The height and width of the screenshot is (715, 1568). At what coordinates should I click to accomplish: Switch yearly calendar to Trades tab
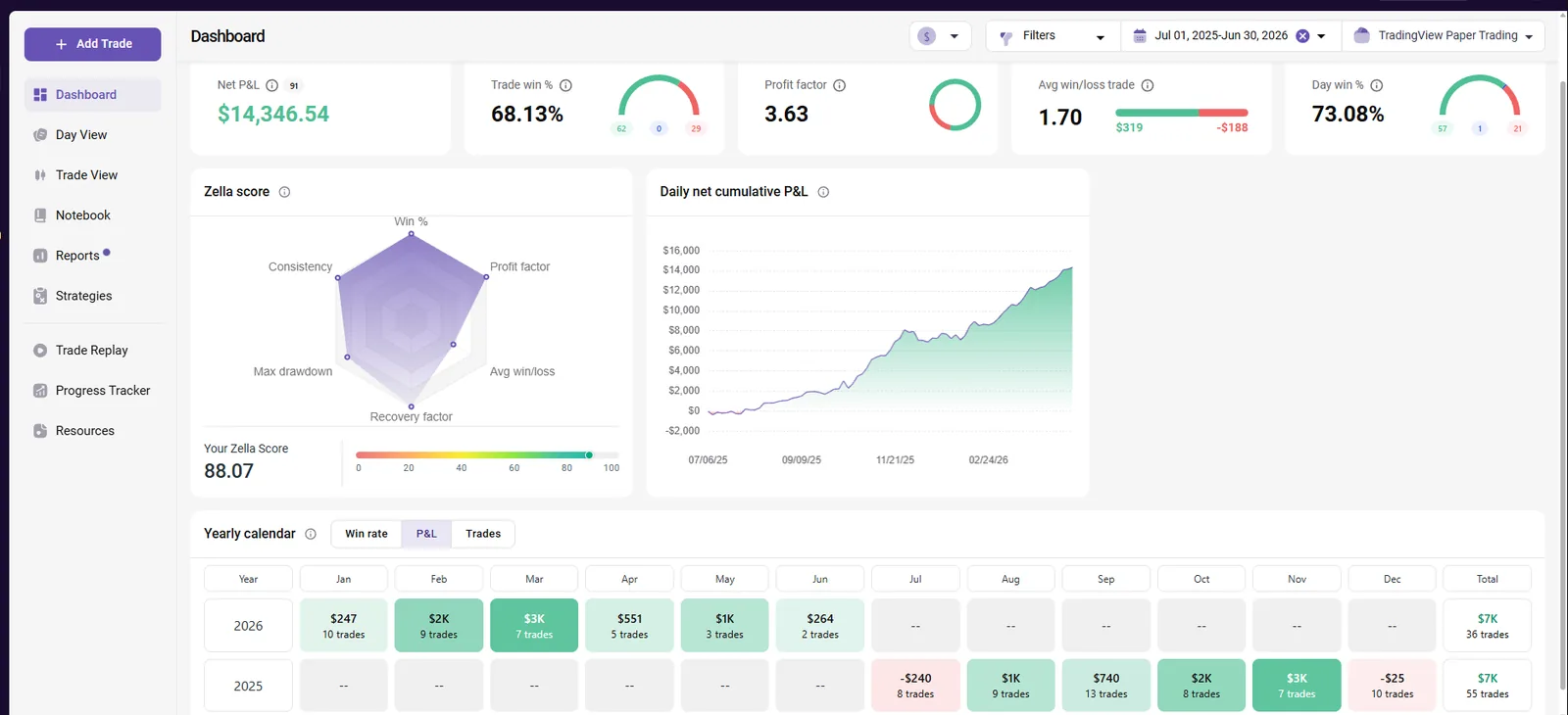[x=483, y=534]
